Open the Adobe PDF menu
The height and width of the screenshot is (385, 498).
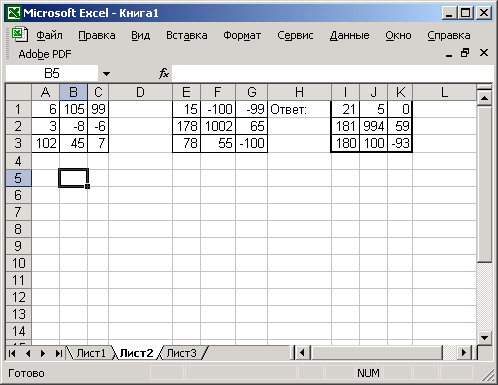click(x=45, y=54)
